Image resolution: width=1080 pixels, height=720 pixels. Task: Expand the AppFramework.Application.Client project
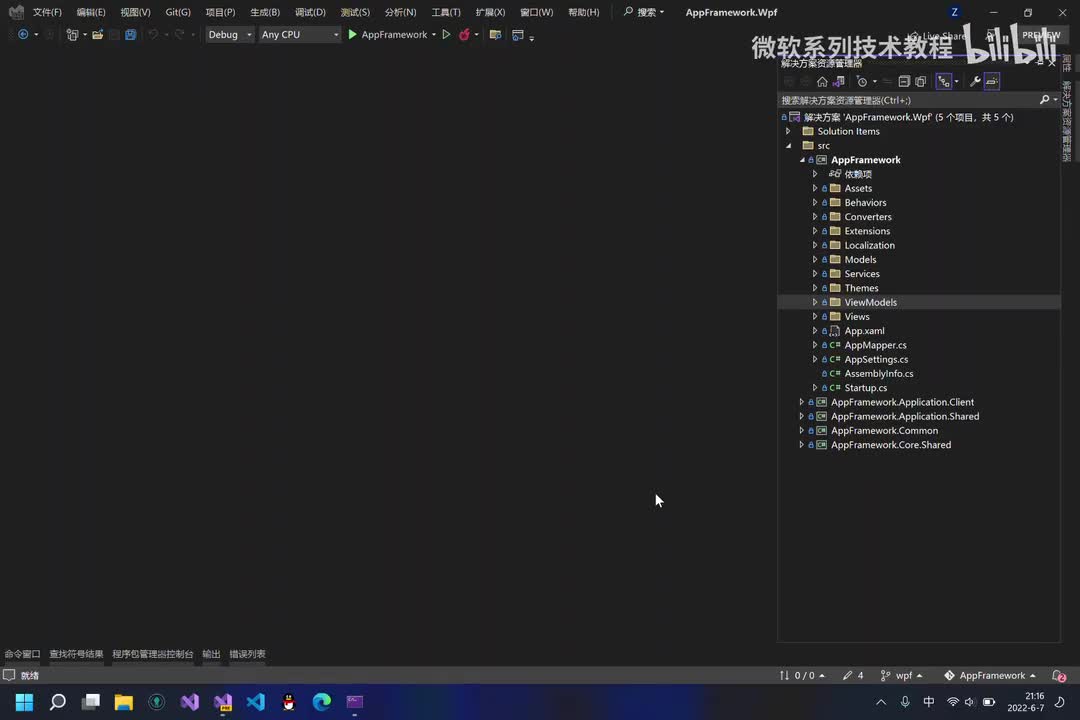(802, 402)
